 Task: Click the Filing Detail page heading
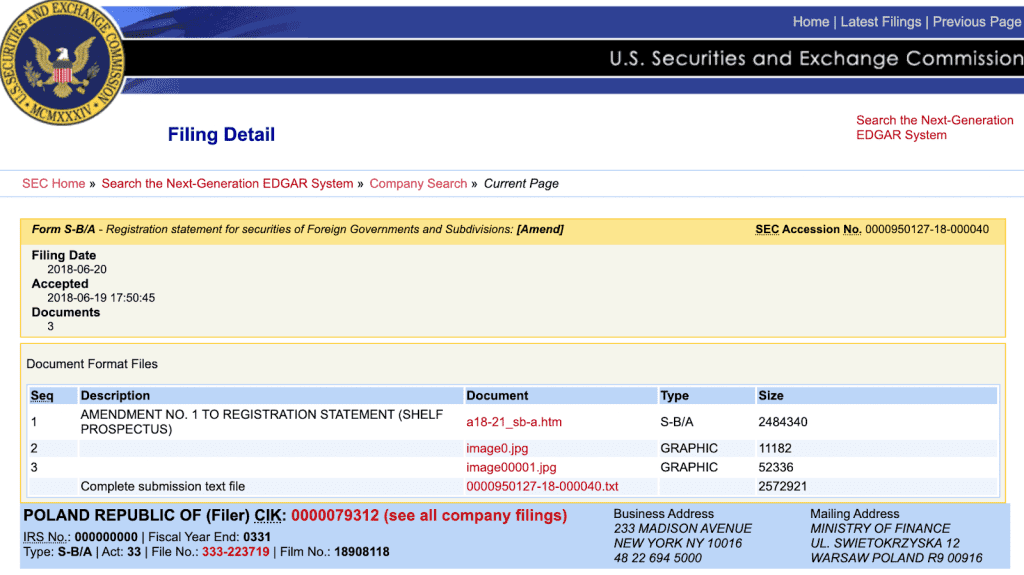coord(221,135)
